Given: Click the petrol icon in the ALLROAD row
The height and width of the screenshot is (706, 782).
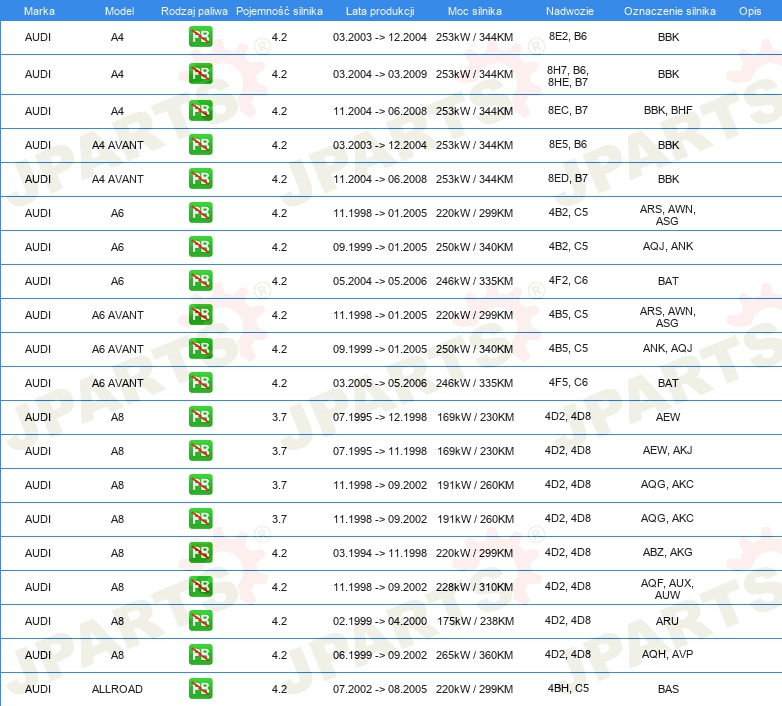Looking at the screenshot, I should coord(200,689).
